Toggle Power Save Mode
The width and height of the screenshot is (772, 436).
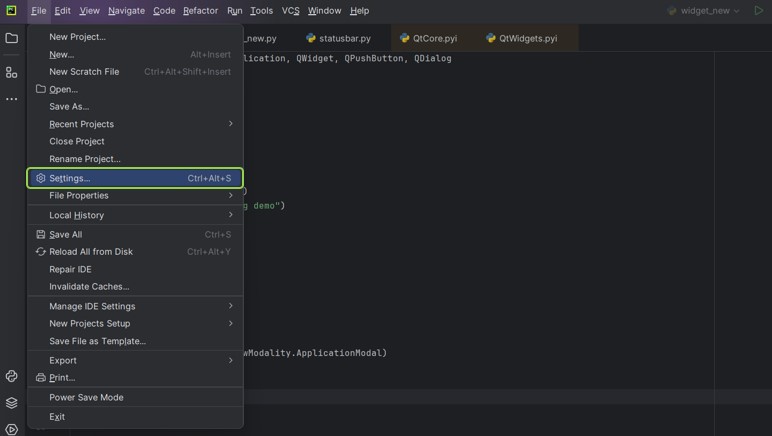point(86,397)
